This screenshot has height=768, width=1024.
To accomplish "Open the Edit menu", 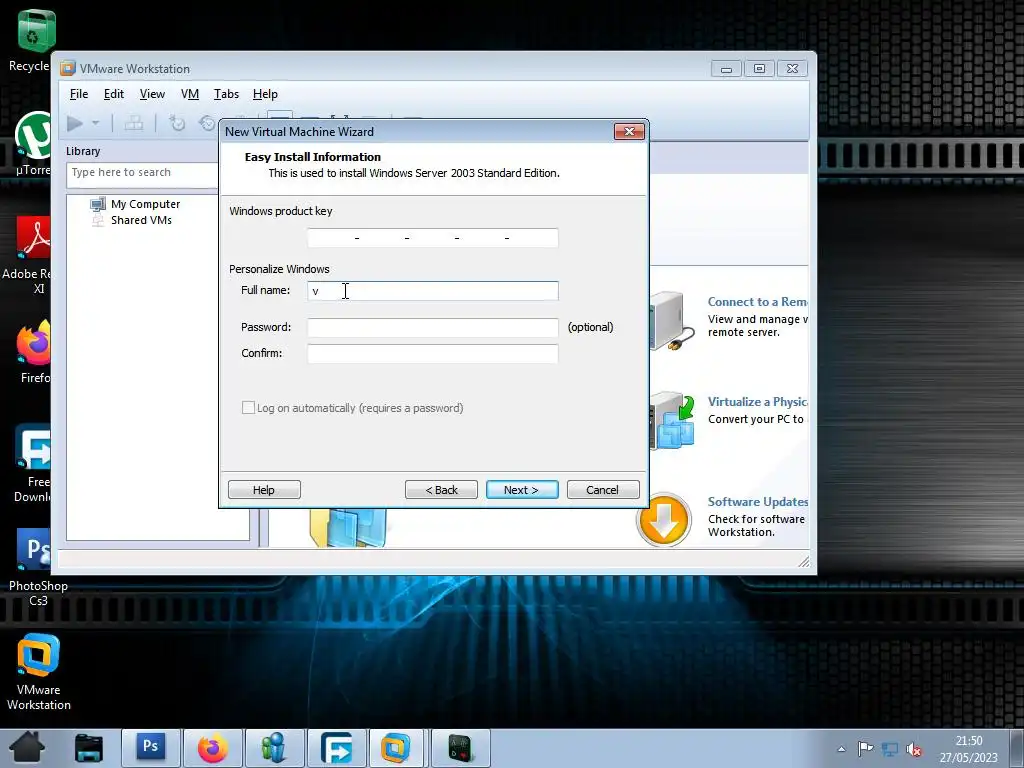I will click(114, 94).
